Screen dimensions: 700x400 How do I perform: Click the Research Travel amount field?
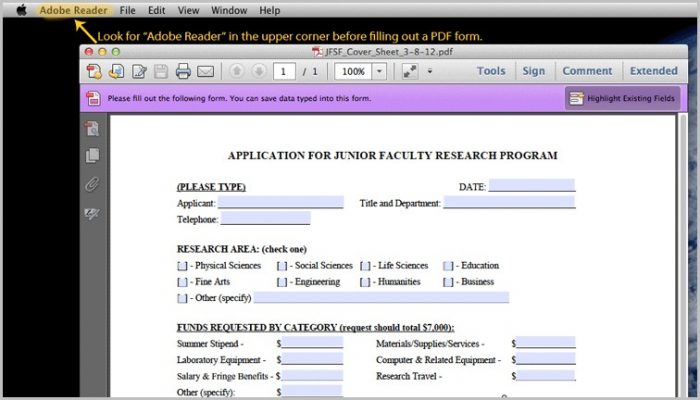point(546,375)
